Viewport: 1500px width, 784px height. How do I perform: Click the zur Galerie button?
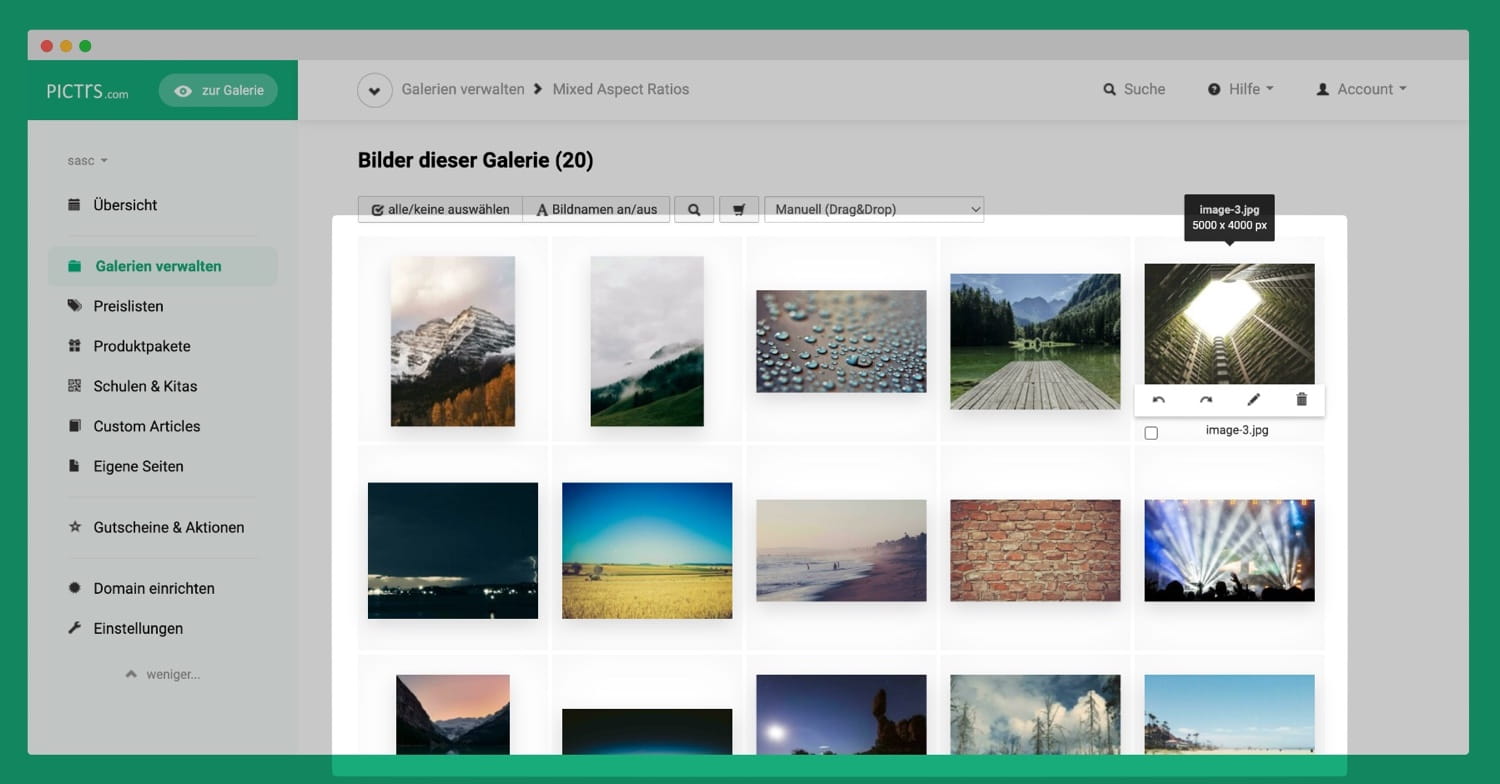(x=218, y=90)
